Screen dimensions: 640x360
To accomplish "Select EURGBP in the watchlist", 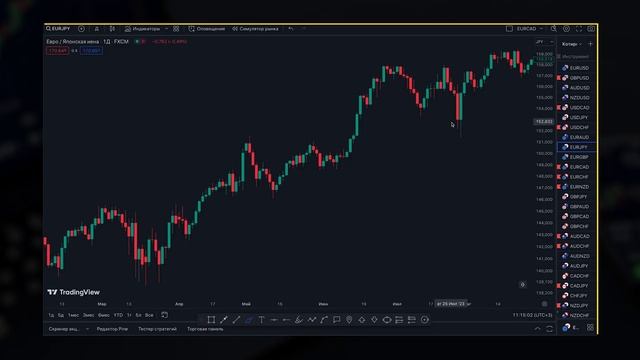I will tap(576, 157).
